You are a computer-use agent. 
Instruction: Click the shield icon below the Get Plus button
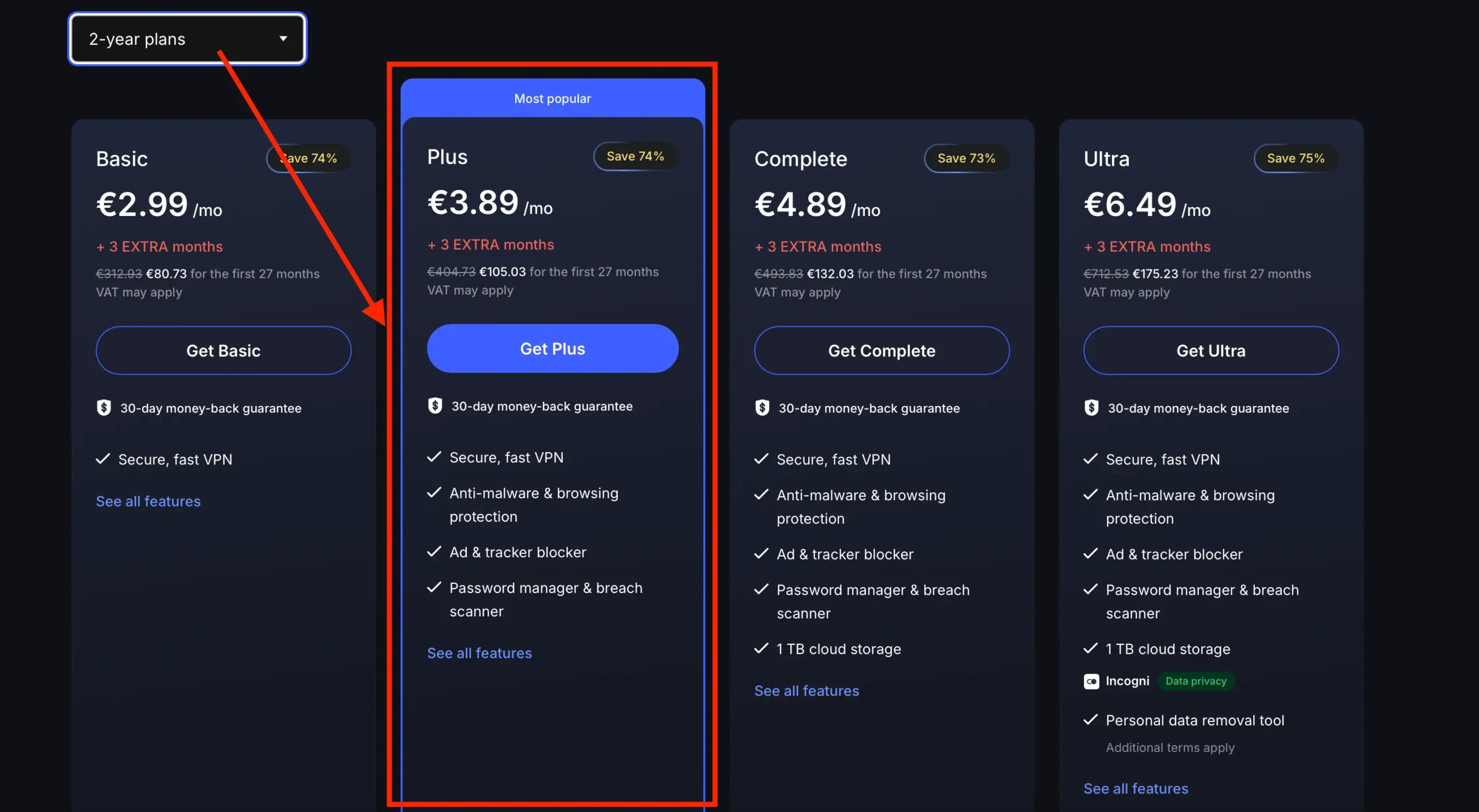point(435,405)
